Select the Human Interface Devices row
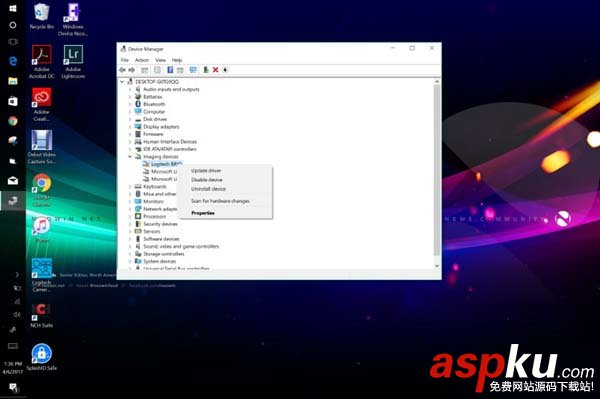600x399 pixels. click(x=166, y=142)
